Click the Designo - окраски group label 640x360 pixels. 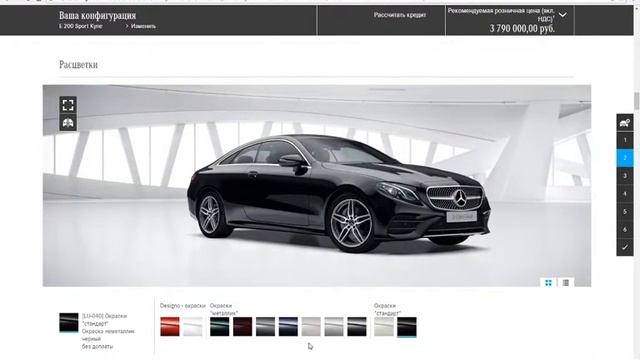tap(183, 305)
